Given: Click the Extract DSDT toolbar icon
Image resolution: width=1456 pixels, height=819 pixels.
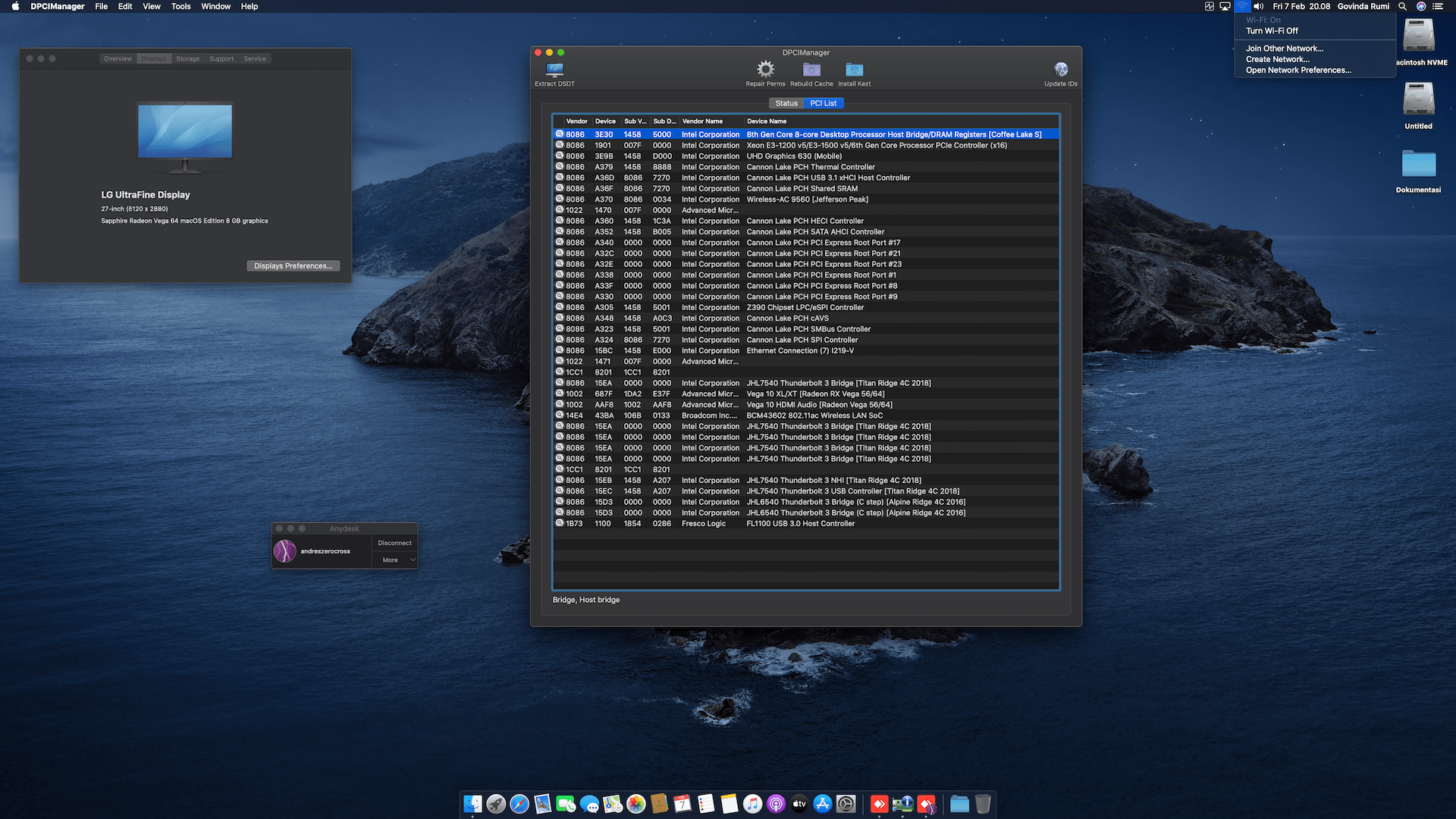Looking at the screenshot, I should [554, 71].
